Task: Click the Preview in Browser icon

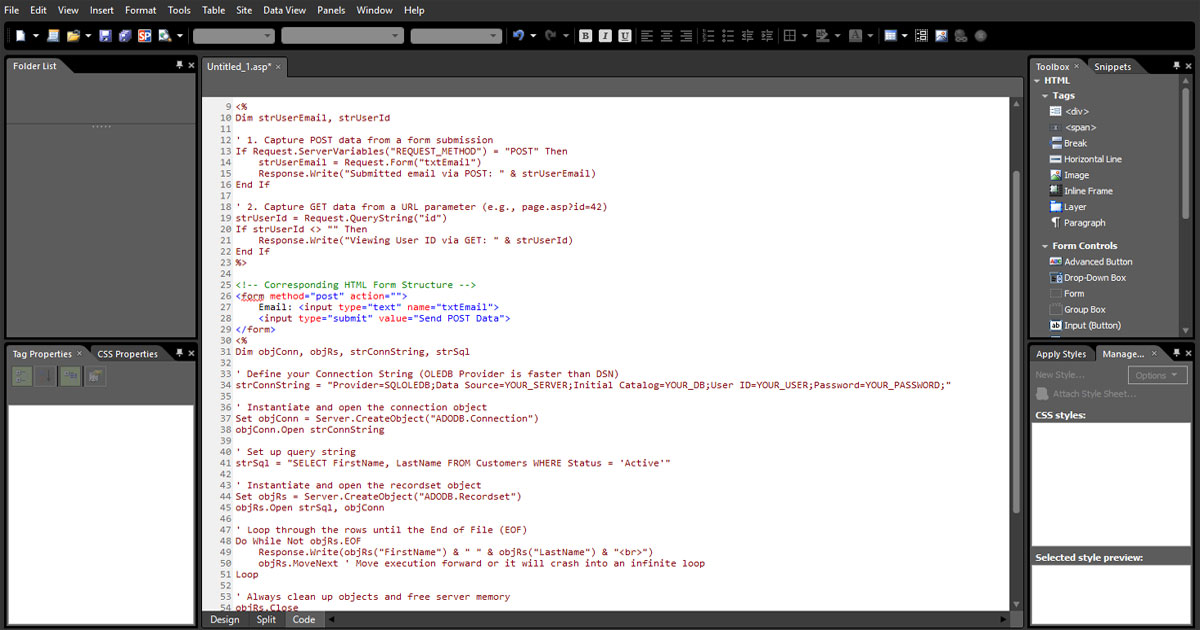Action: point(165,35)
